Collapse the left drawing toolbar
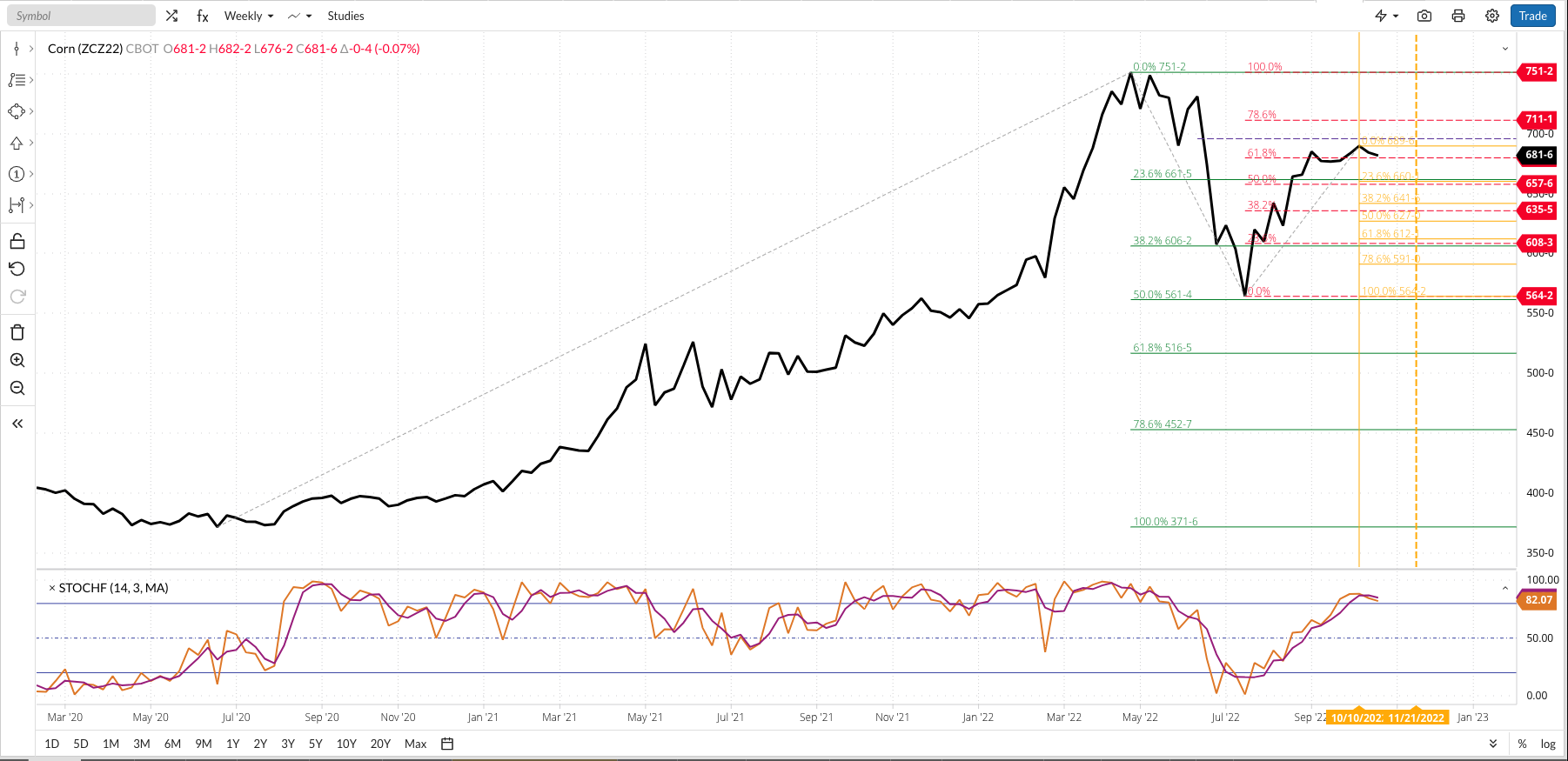 click(17, 424)
